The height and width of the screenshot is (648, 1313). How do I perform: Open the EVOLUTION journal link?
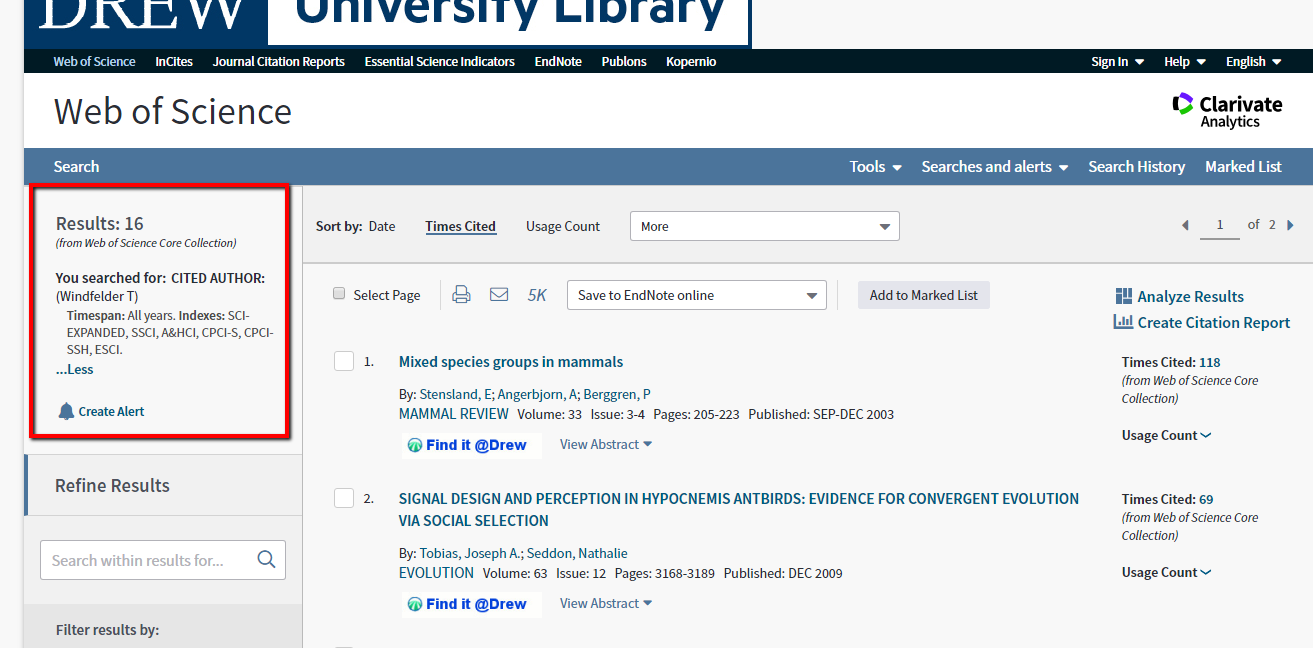[x=436, y=573]
